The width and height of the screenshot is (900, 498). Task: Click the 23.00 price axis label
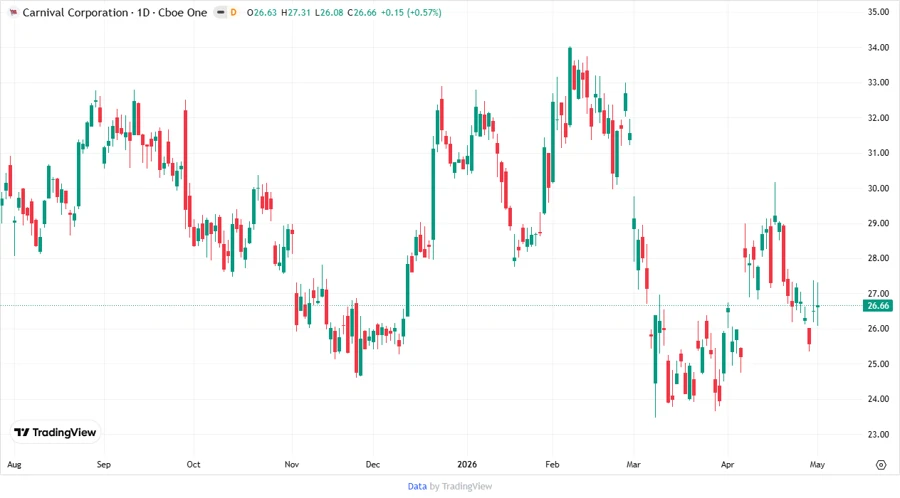pyautogui.click(x=878, y=434)
